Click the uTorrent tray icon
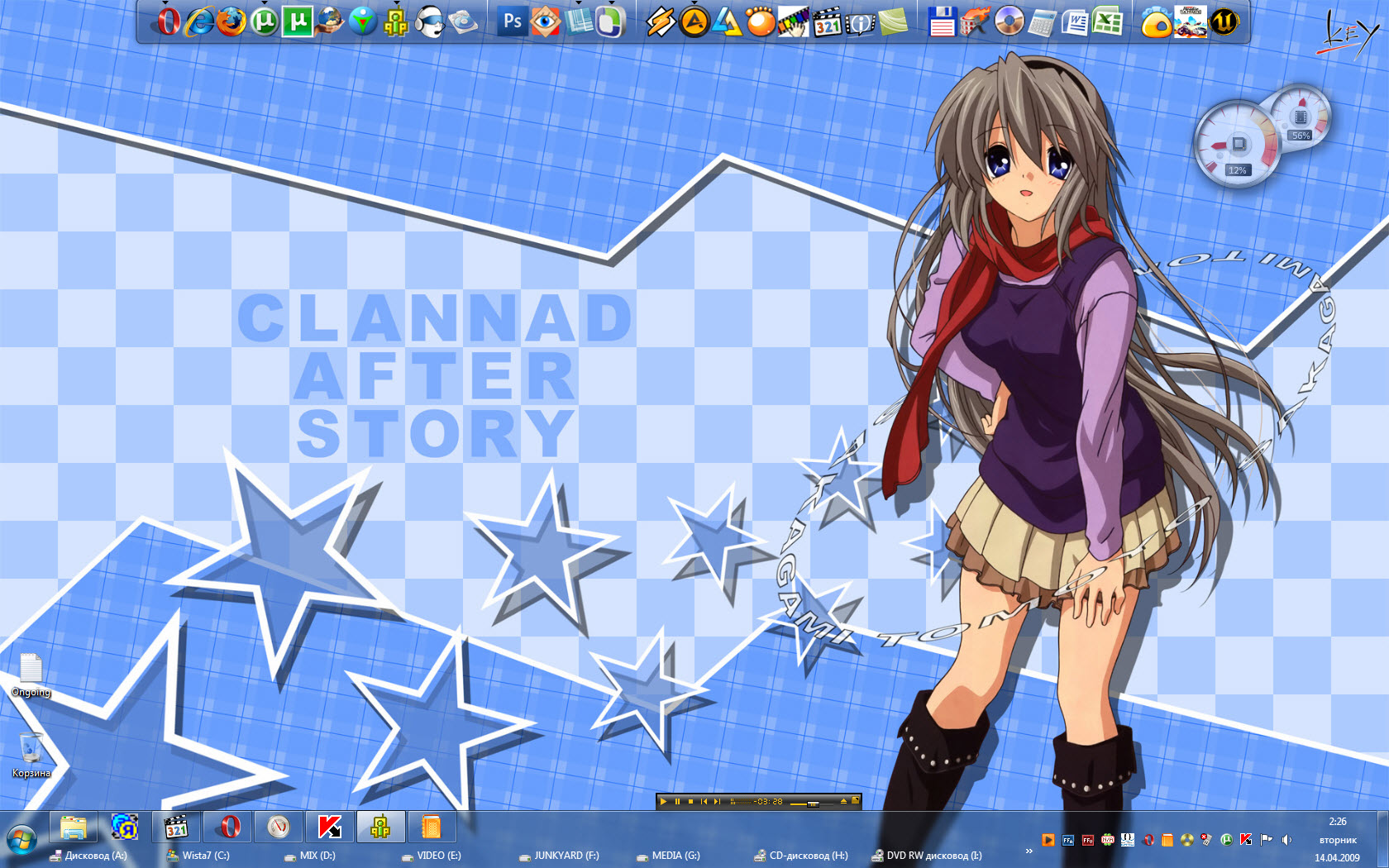The image size is (1389, 868). point(1227,840)
